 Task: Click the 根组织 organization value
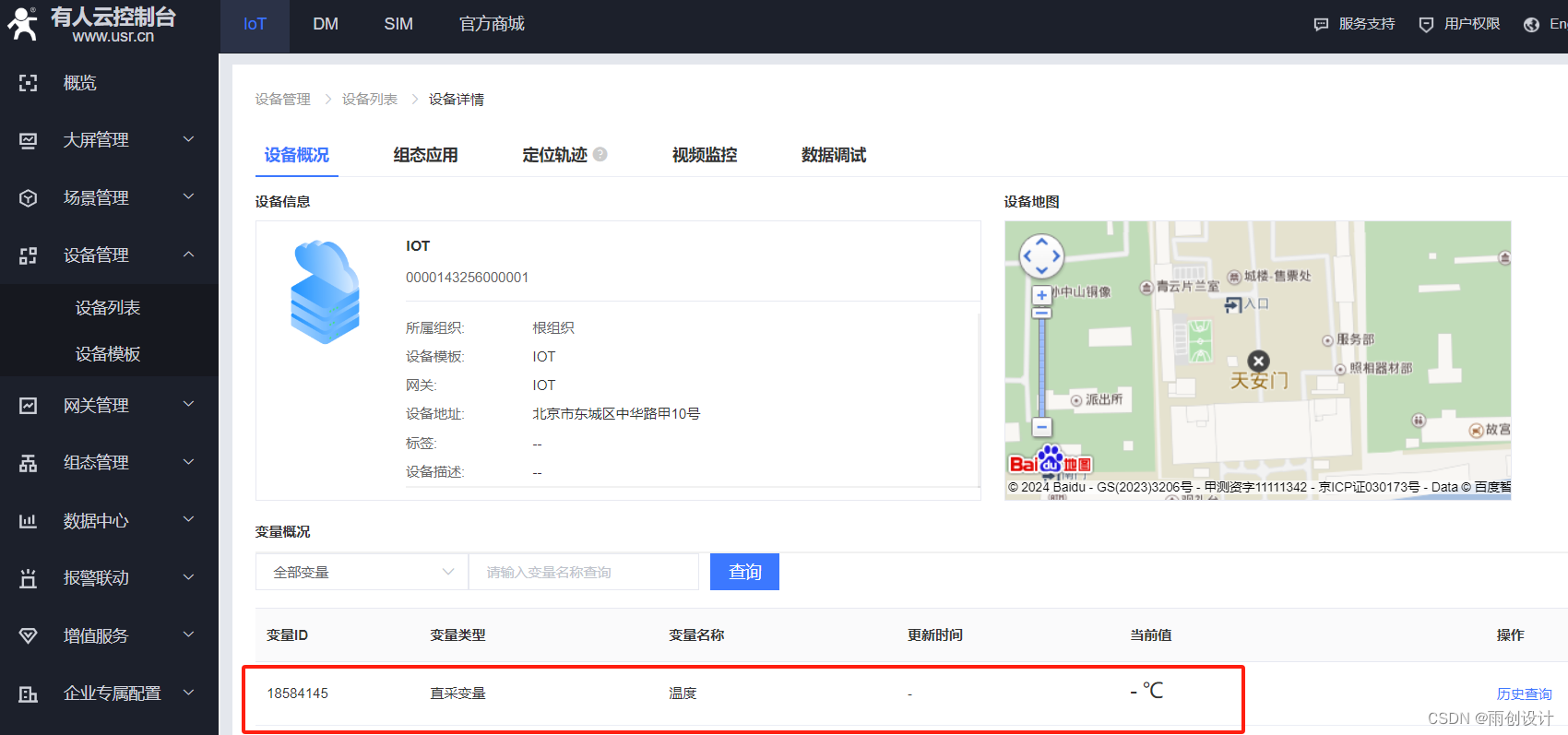tap(553, 328)
